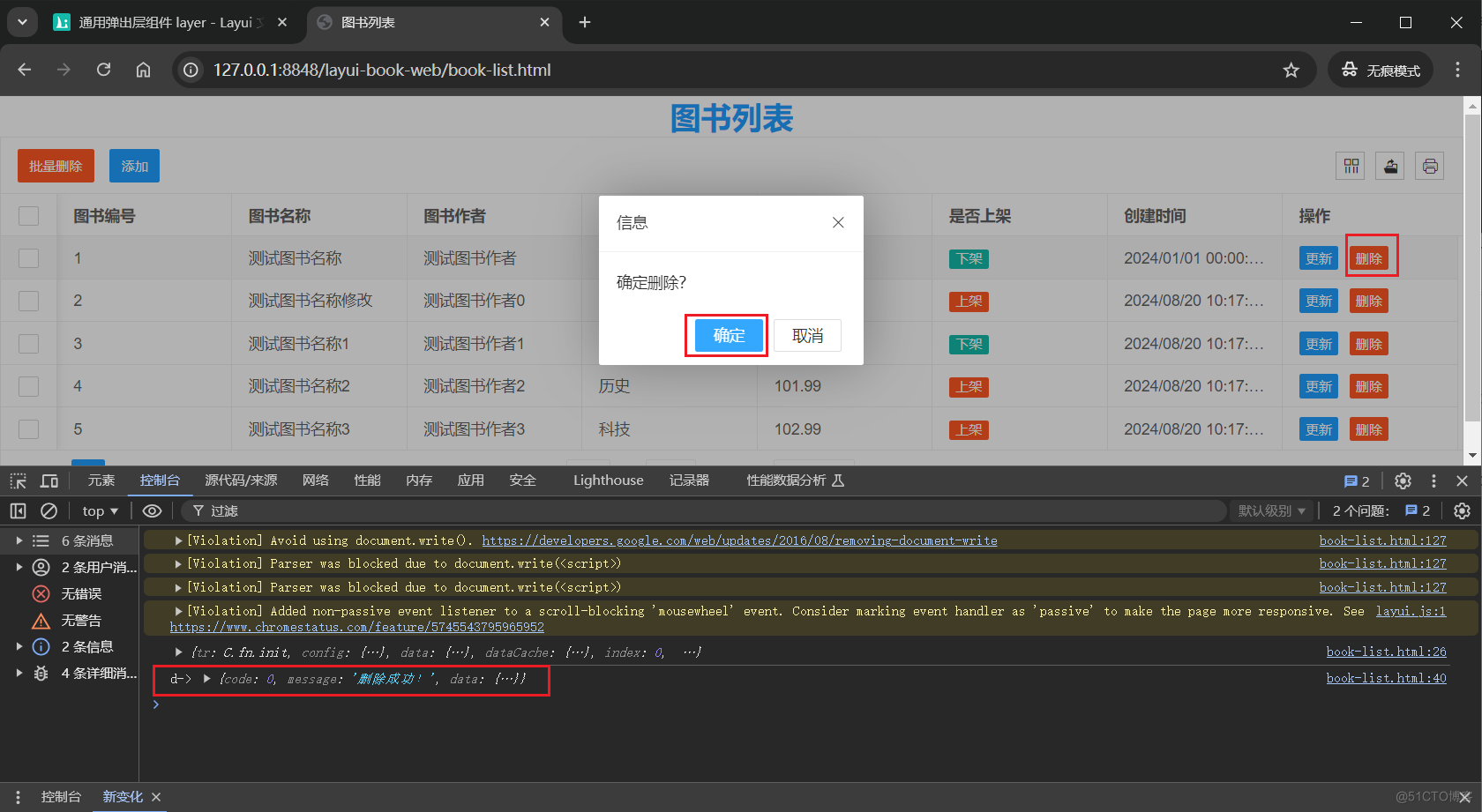Open DevTools more options menu
Viewport: 1482px width, 812px height.
coord(1433,480)
